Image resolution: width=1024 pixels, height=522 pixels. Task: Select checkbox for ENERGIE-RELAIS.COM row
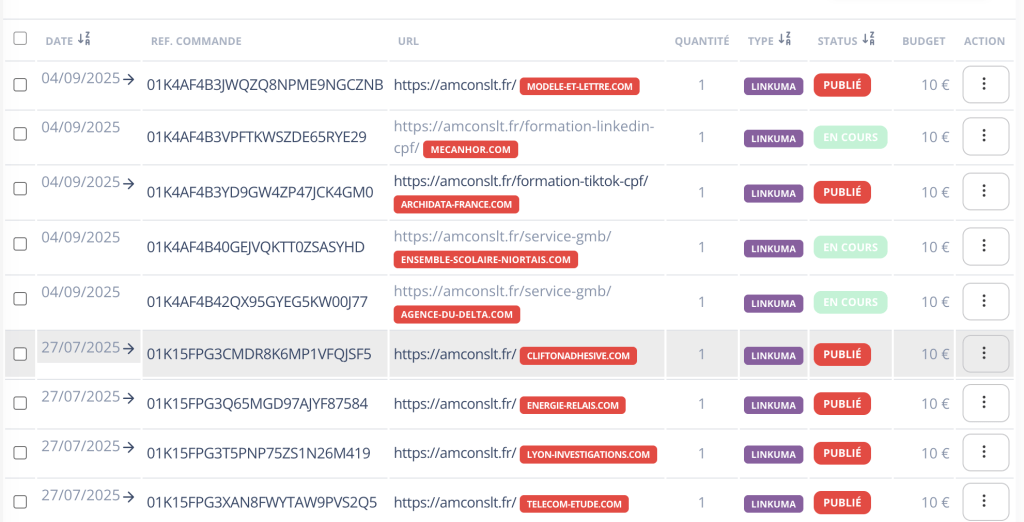coord(20,404)
